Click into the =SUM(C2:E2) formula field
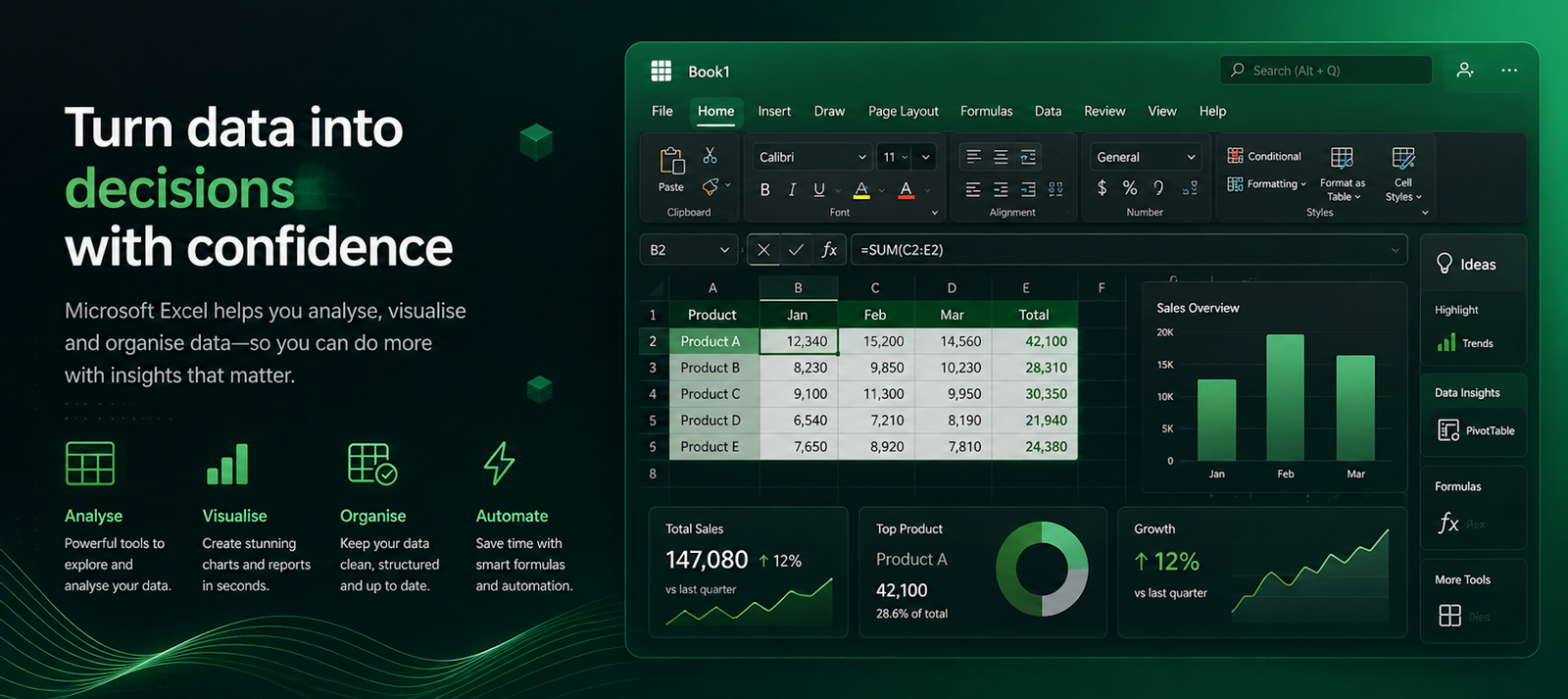The height and width of the screenshot is (699, 1568). coord(1129,250)
